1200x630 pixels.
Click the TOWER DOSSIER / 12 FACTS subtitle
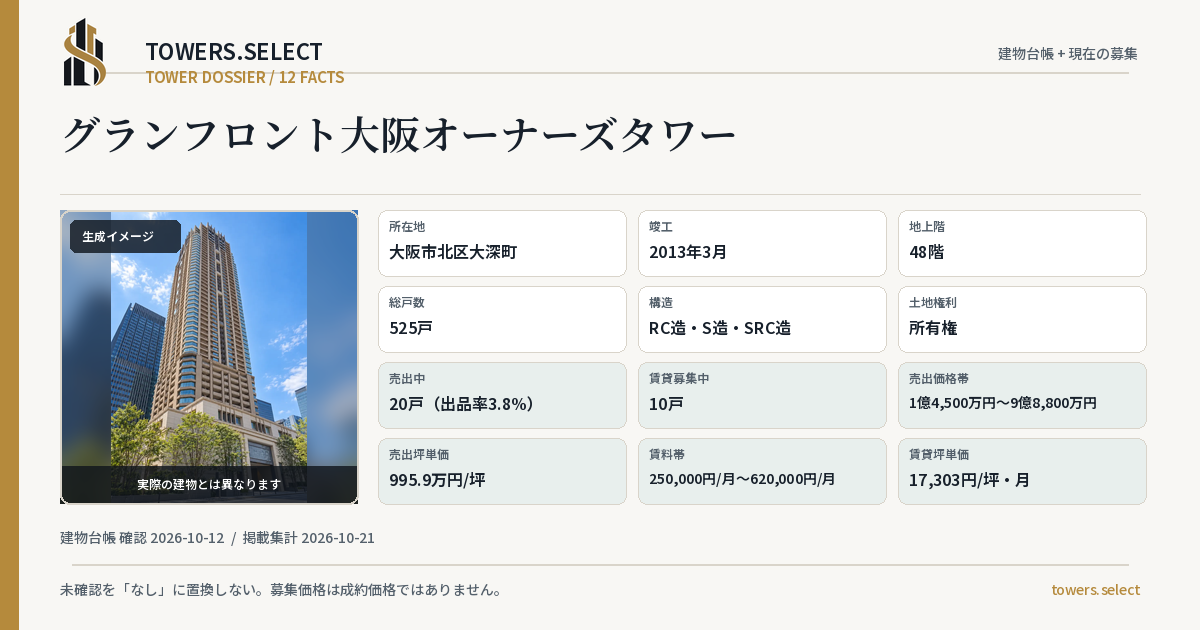(x=245, y=77)
